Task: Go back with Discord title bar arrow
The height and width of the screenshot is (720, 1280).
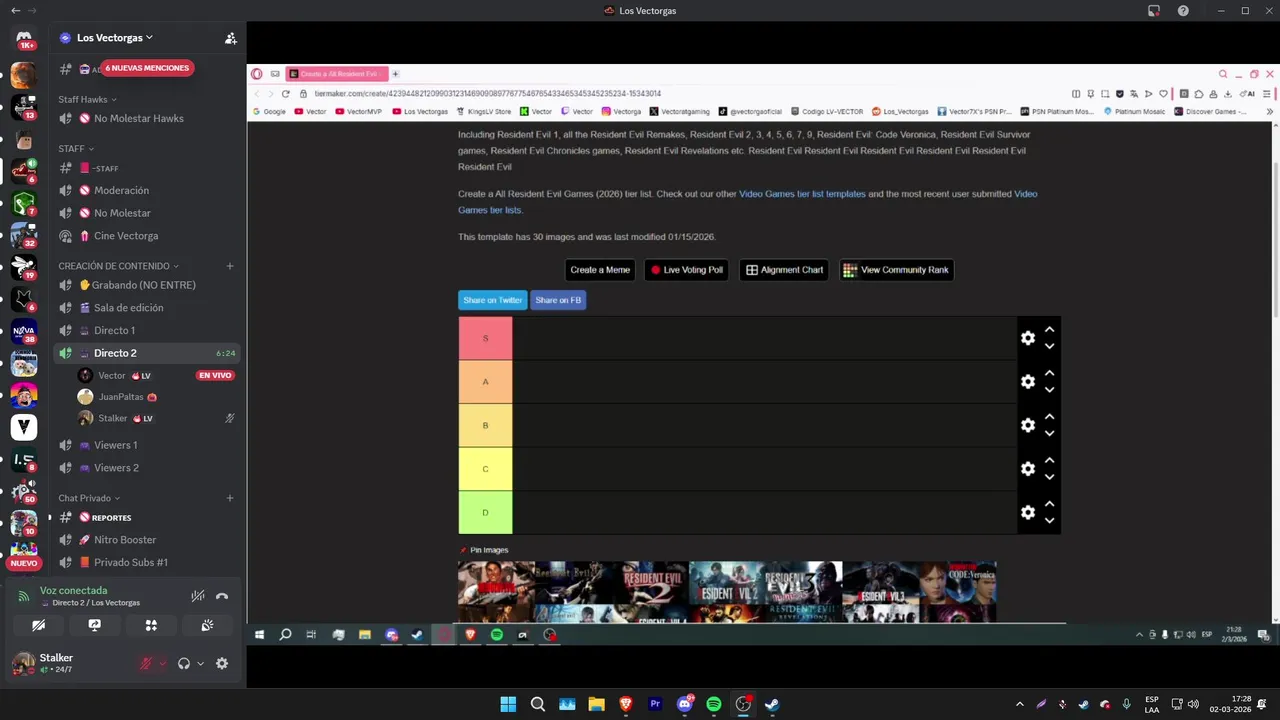Action: pos(15,11)
